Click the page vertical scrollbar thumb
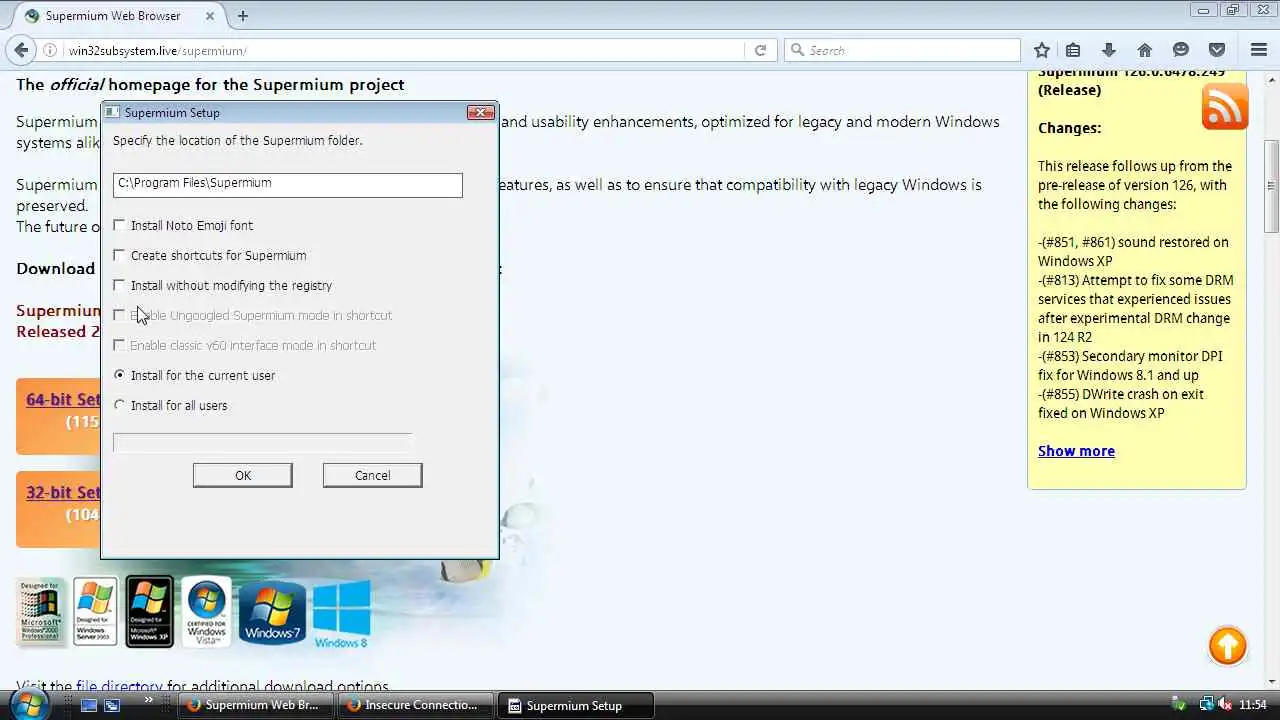 click(x=1271, y=186)
